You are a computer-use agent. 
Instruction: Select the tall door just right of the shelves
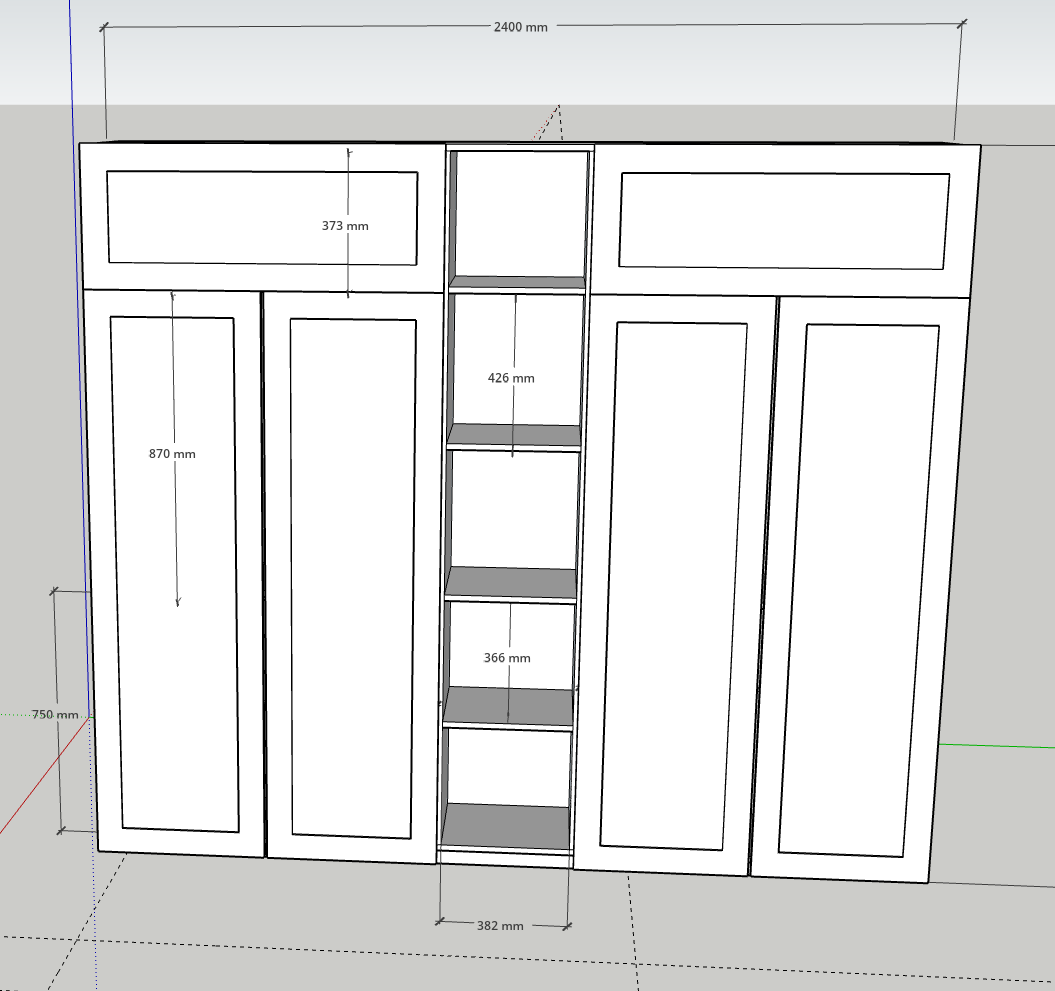(x=674, y=586)
